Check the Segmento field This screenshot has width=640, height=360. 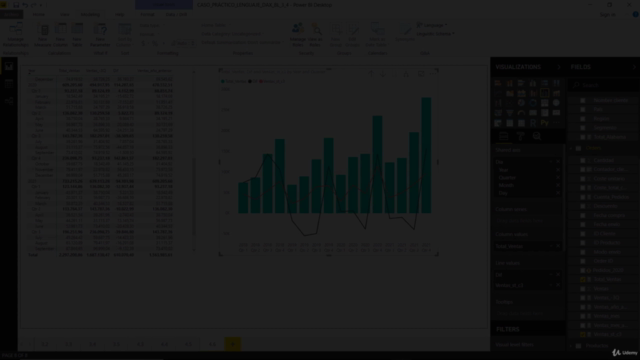pyautogui.click(x=583, y=128)
